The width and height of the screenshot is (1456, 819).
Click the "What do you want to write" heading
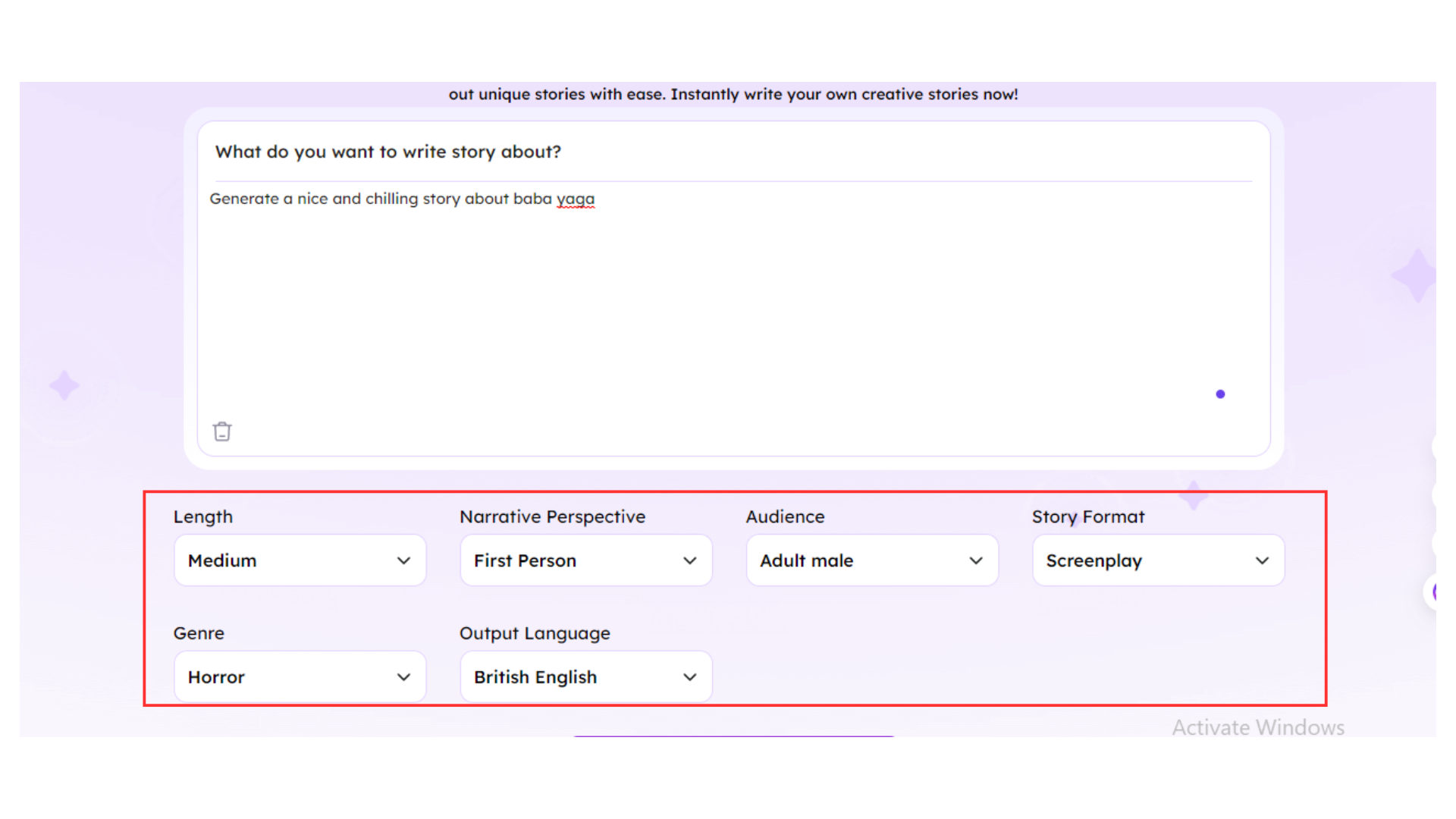pyautogui.click(x=388, y=152)
